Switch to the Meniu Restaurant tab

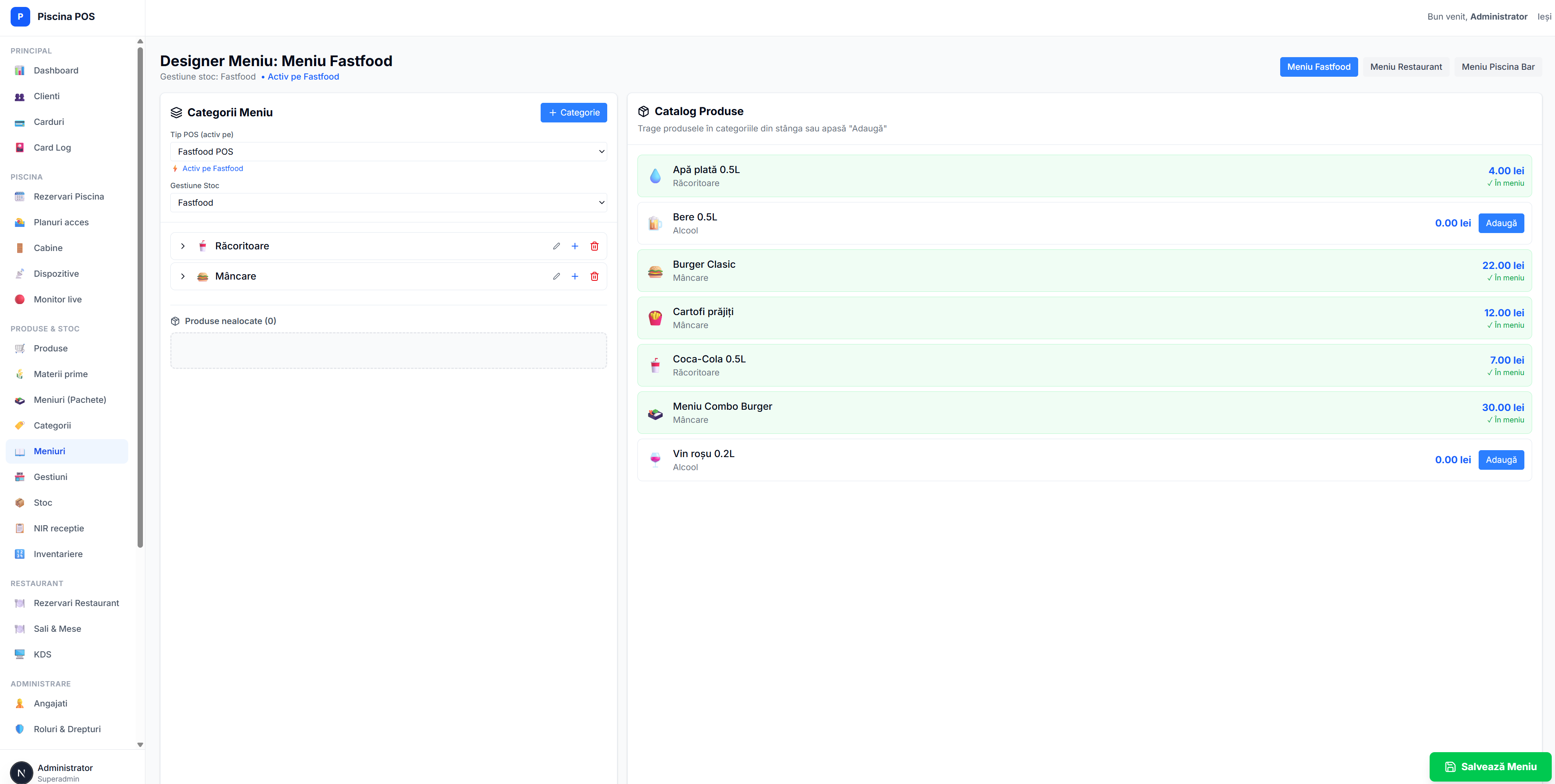click(1405, 67)
